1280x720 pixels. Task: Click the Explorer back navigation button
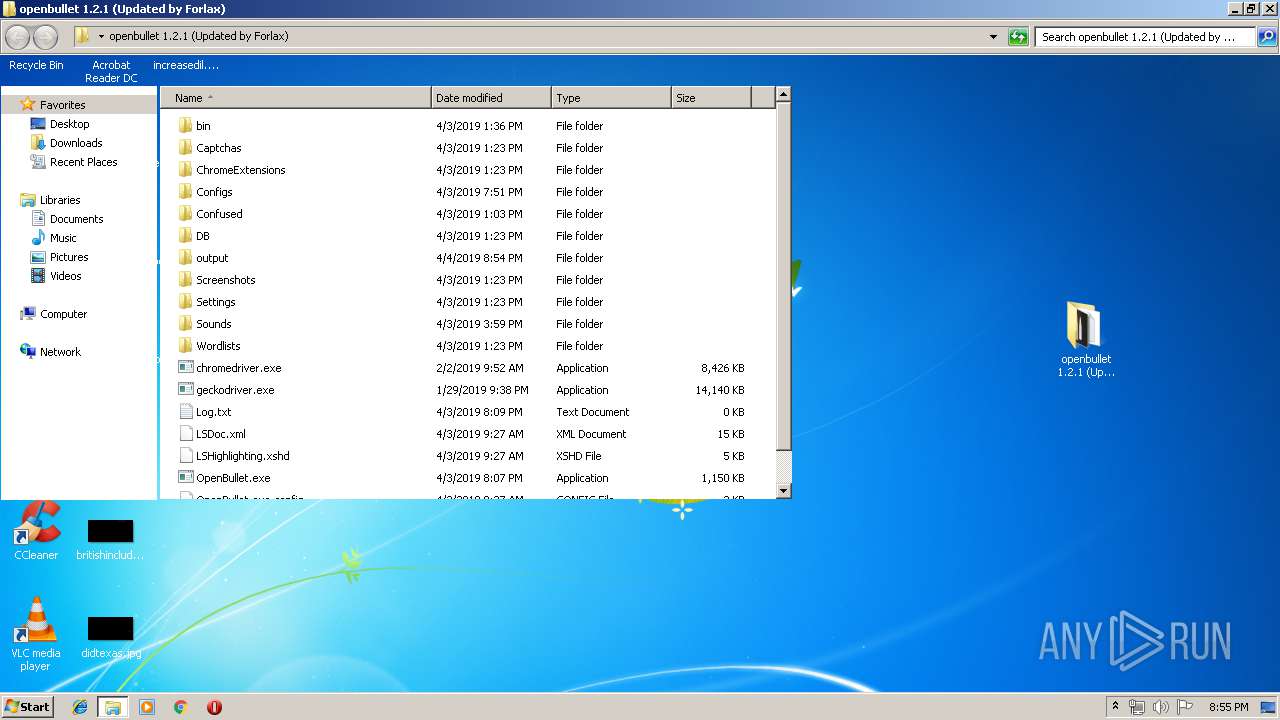pyautogui.click(x=17, y=37)
